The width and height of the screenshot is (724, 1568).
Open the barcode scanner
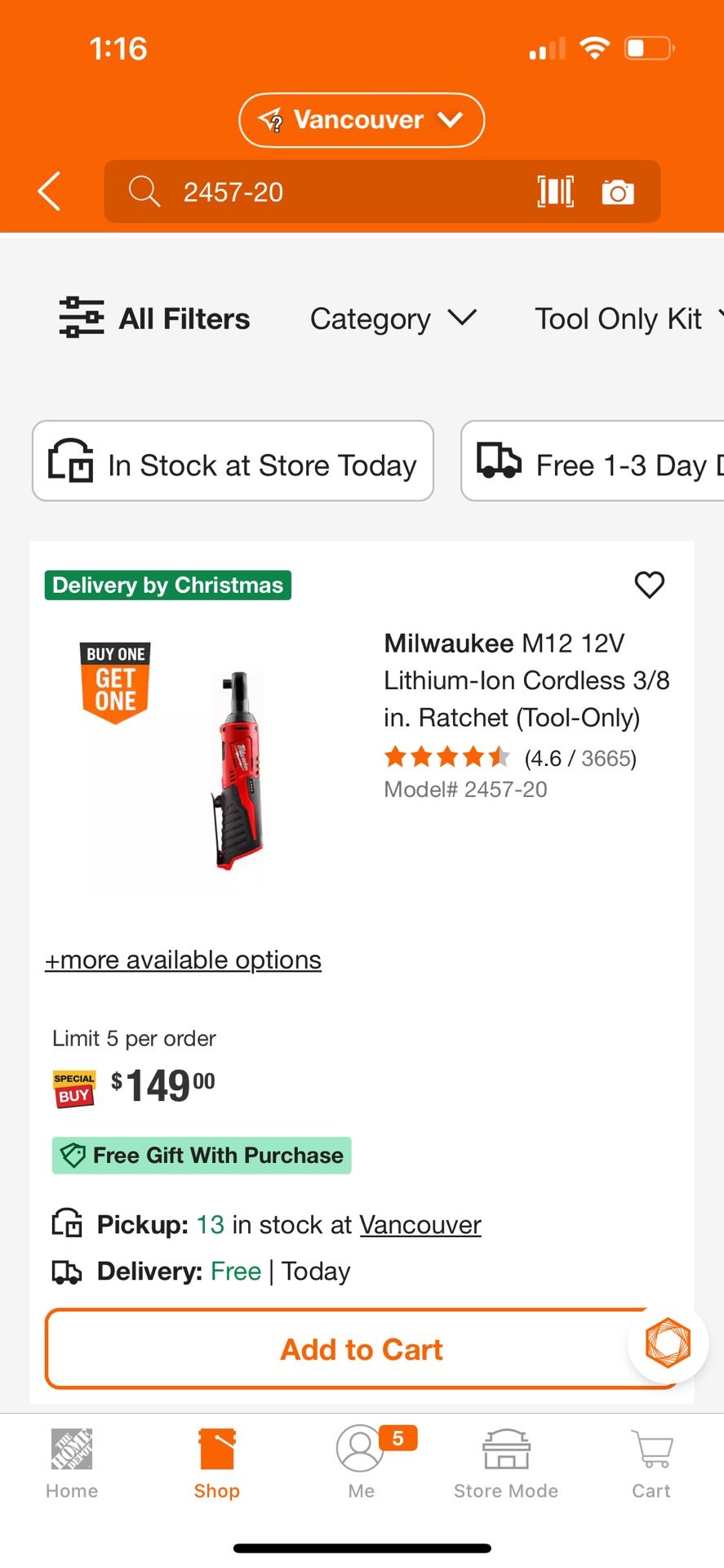pos(556,191)
